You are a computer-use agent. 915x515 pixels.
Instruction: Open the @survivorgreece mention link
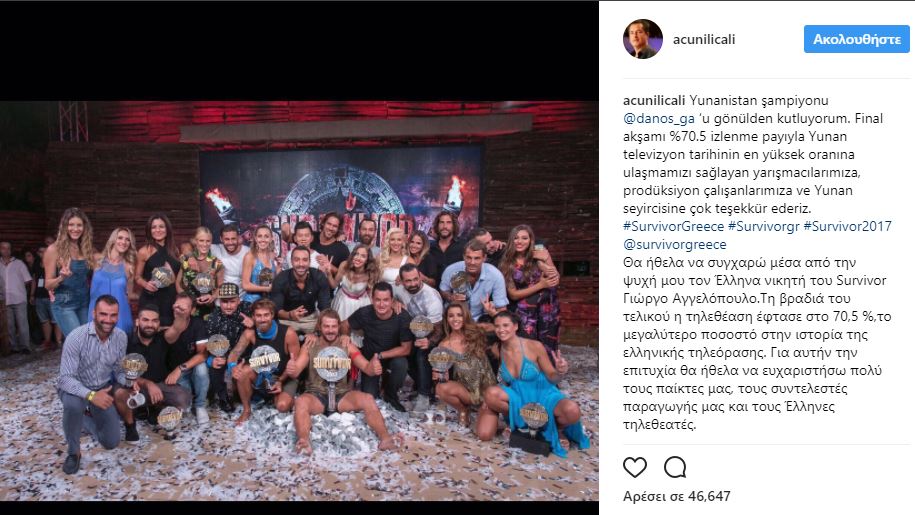[675, 244]
